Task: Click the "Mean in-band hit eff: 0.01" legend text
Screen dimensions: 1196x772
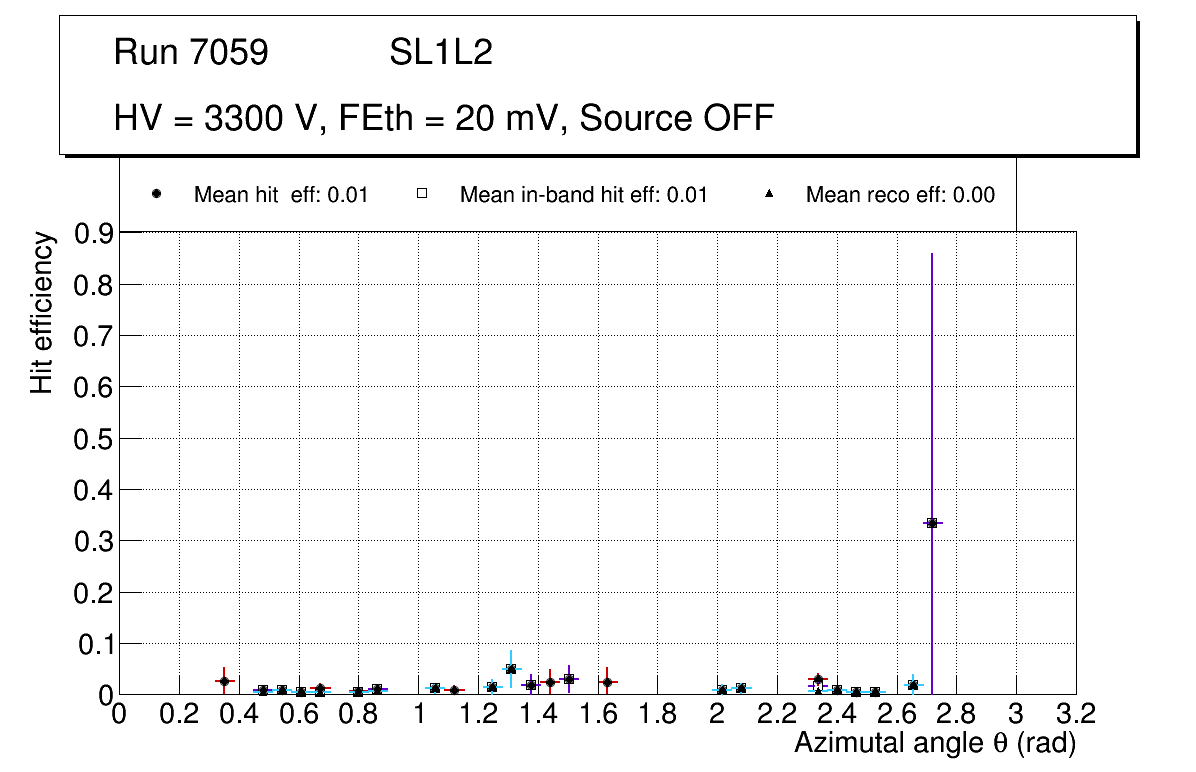Action: click(583, 195)
